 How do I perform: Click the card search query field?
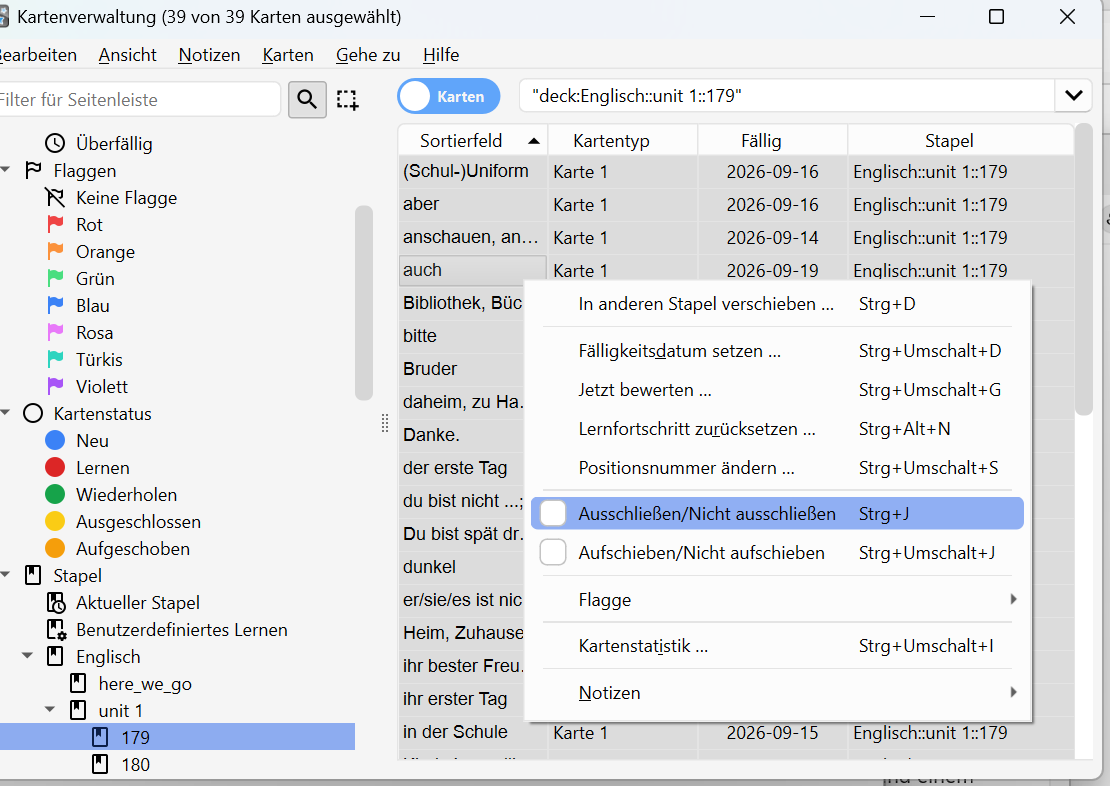tap(786, 96)
